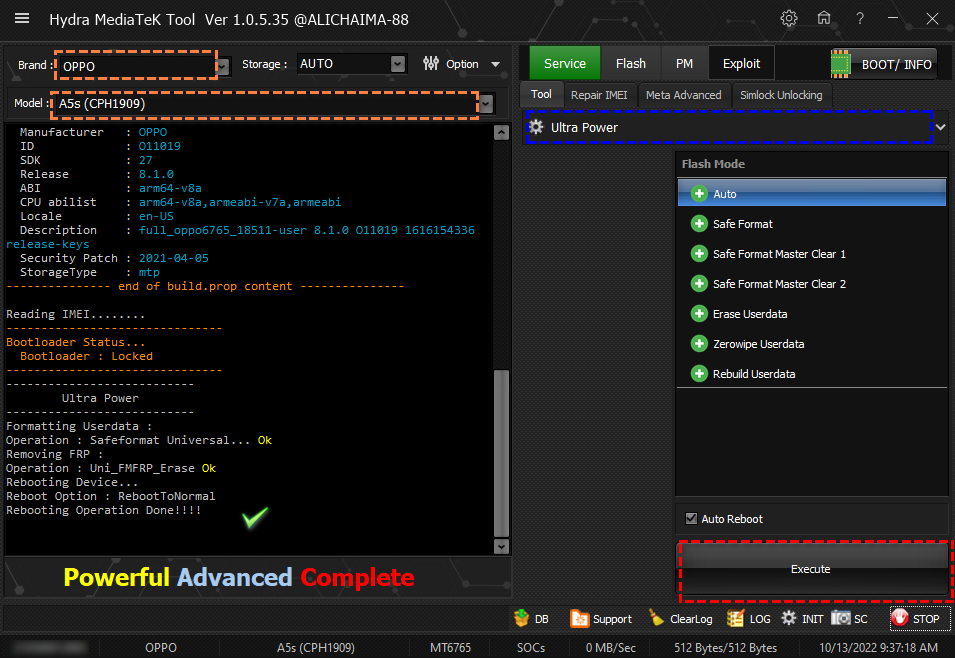Click the Execute button
The width and height of the screenshot is (955, 658).
(811, 568)
